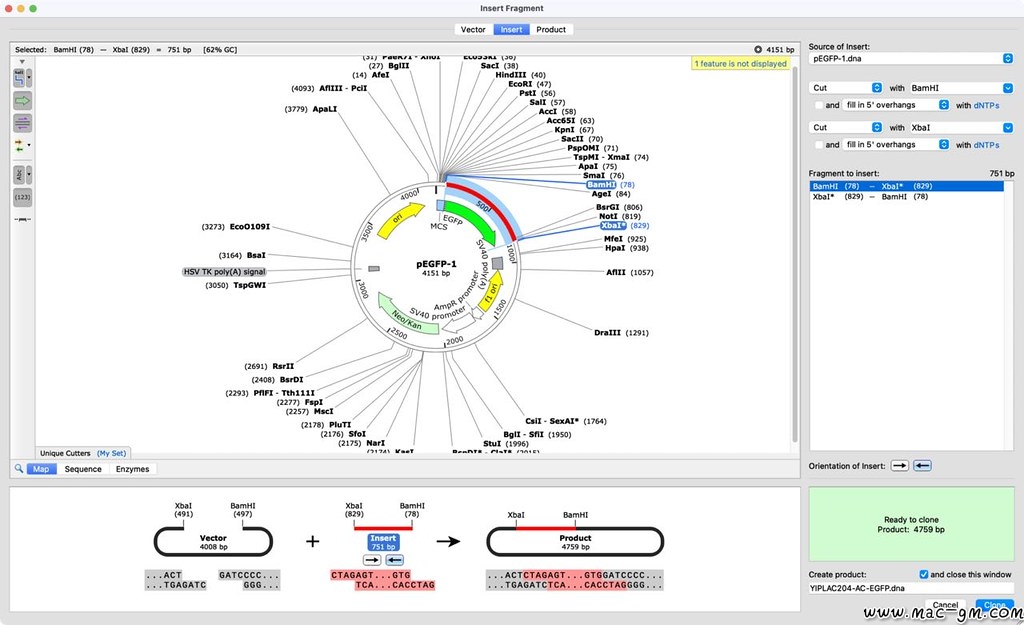Select fragment BamHI (78) – XbaI* (829)
Image resolution: width=1024 pixels, height=625 pixels.
[906, 186]
